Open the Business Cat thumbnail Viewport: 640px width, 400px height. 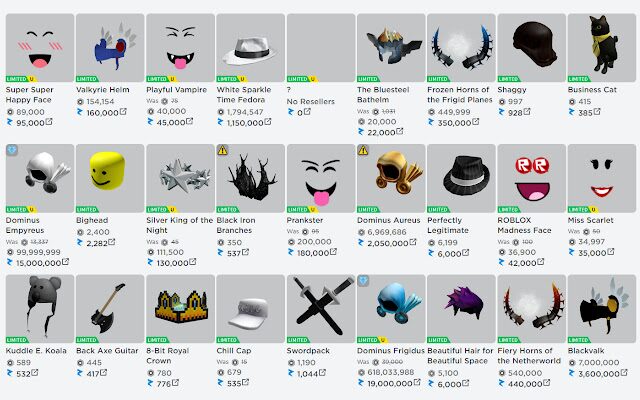click(x=602, y=48)
